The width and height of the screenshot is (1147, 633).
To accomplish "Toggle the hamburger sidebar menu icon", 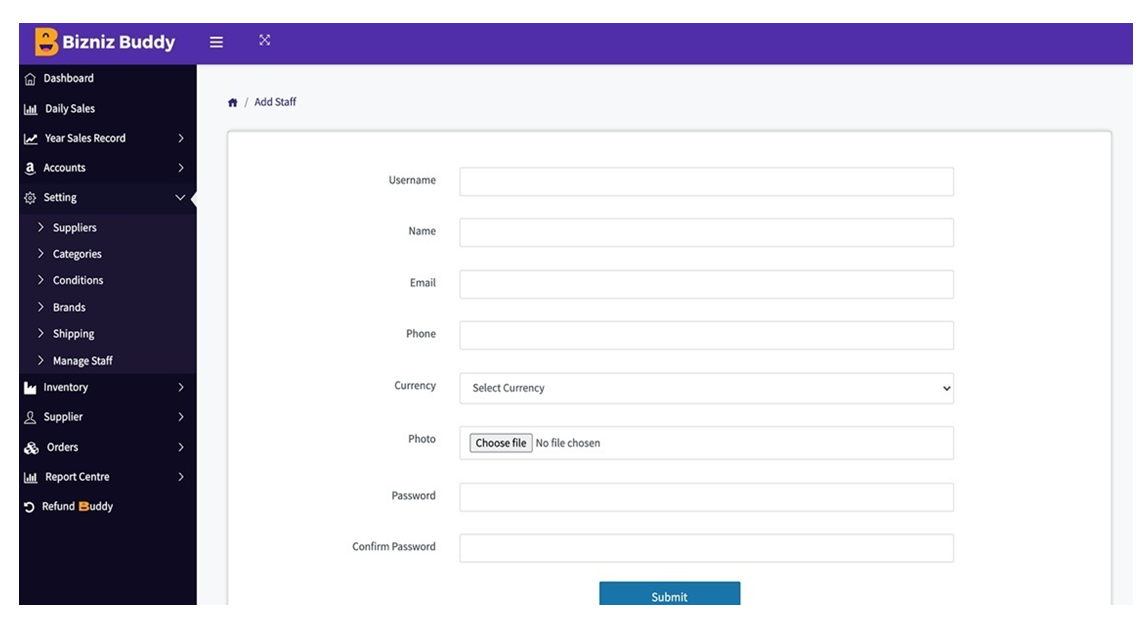I will click(217, 42).
